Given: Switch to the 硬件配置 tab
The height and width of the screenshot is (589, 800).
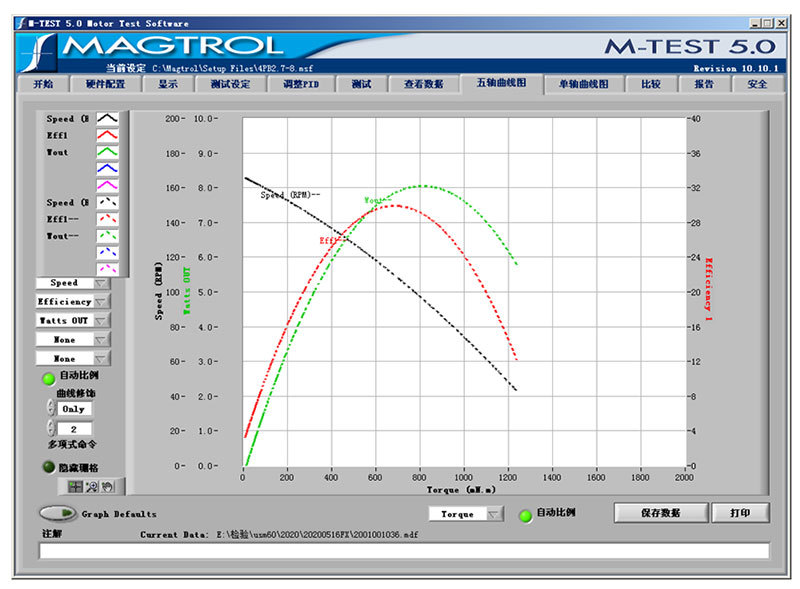Looking at the screenshot, I should pyautogui.click(x=106, y=84).
